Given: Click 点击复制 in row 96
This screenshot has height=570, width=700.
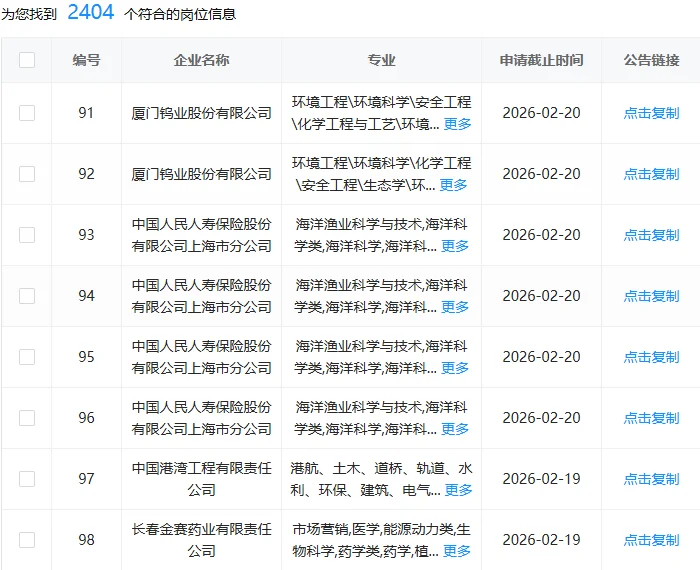Looking at the screenshot, I should (651, 418).
